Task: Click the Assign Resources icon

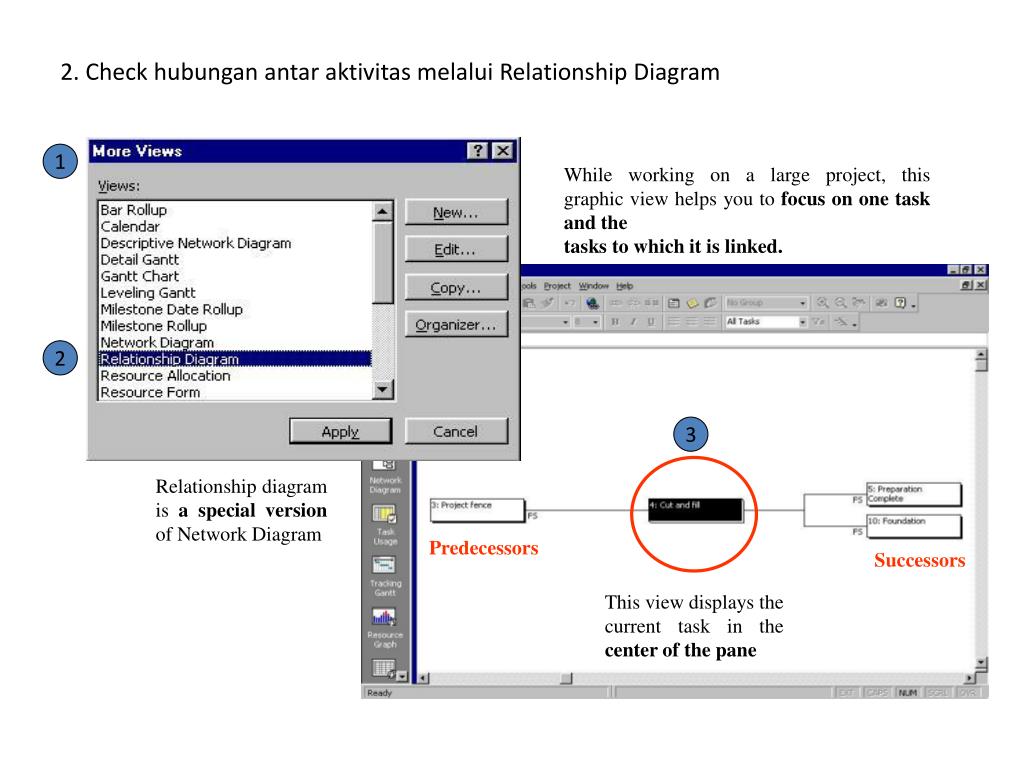Action: coord(711,303)
